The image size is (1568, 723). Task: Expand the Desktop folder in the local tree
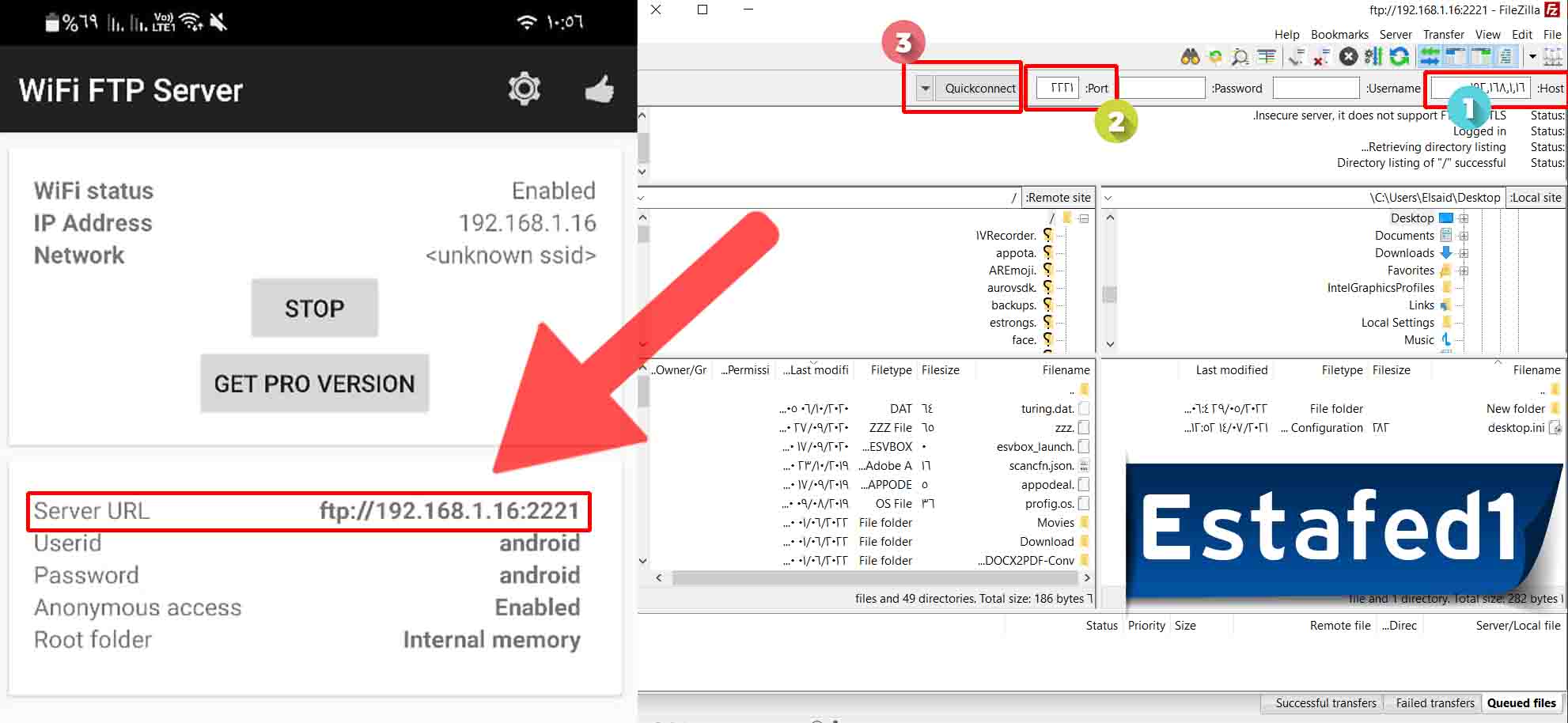click(1464, 218)
